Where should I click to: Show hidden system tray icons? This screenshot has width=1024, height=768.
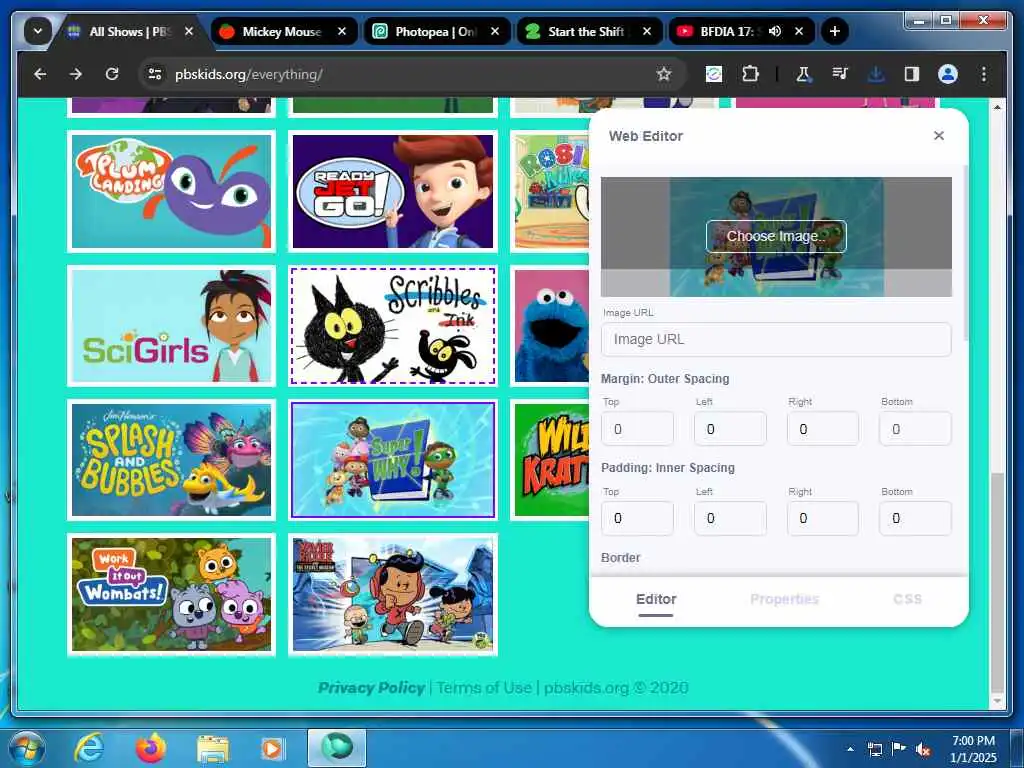coord(850,749)
